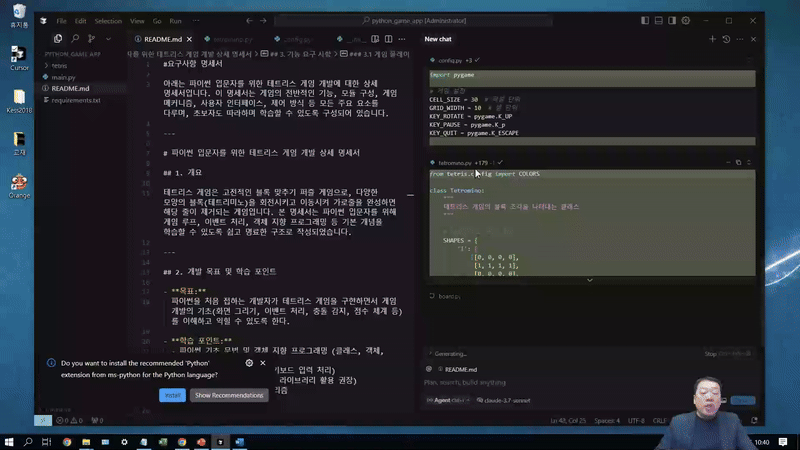The width and height of the screenshot is (800, 450).
Task: Start a new chat with plus icon
Action: coord(712,39)
